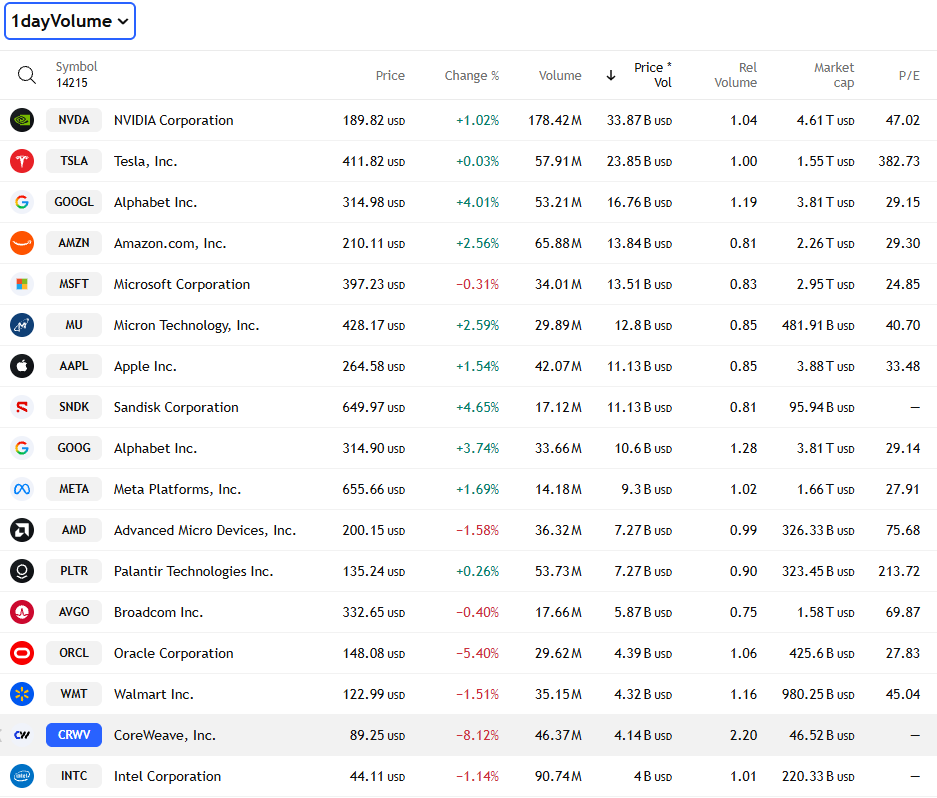Open the MU ticker badge
This screenshot has width=937, height=798.
tap(74, 325)
